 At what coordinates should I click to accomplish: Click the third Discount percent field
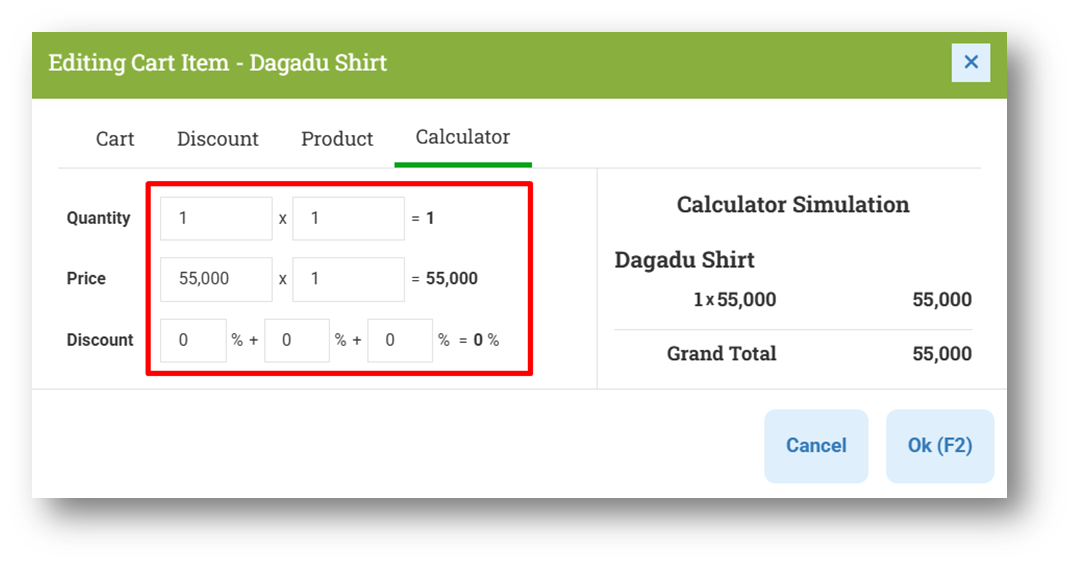coord(400,340)
